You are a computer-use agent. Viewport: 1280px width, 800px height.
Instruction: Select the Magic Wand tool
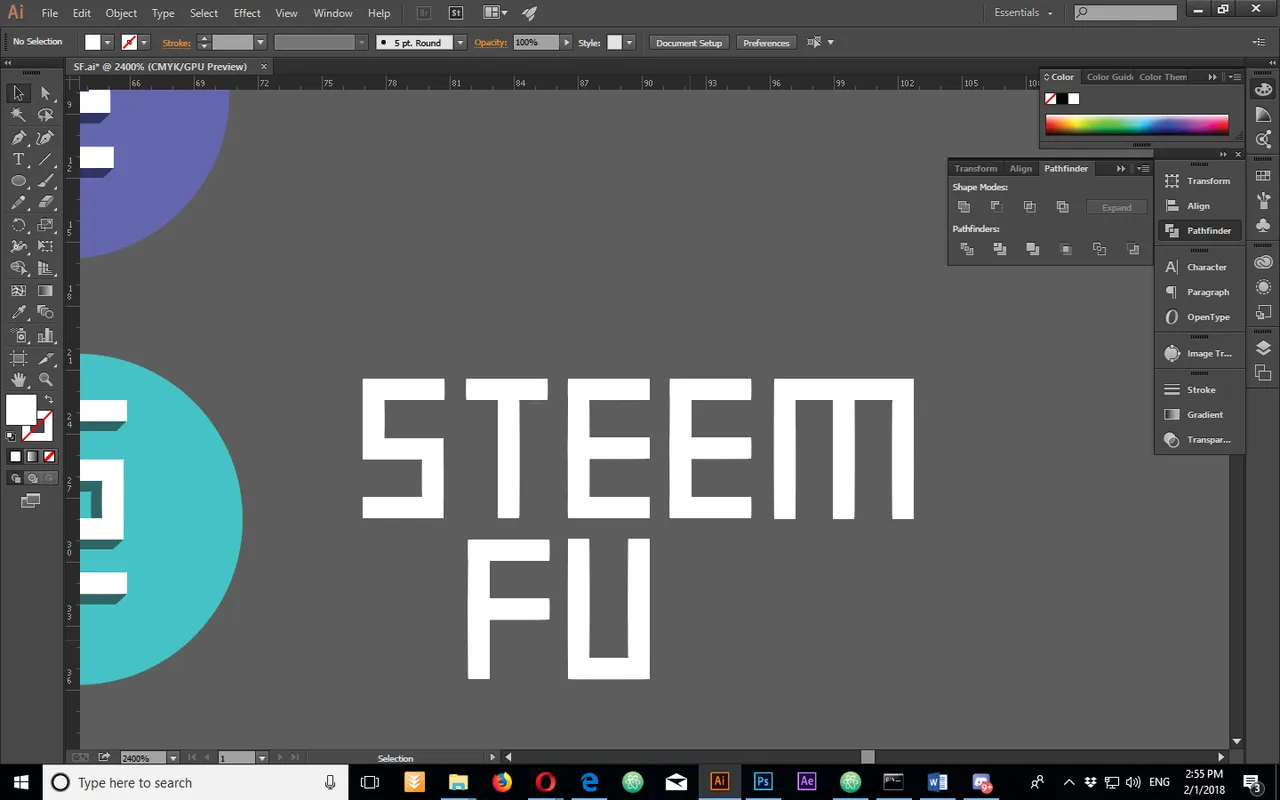pos(18,115)
